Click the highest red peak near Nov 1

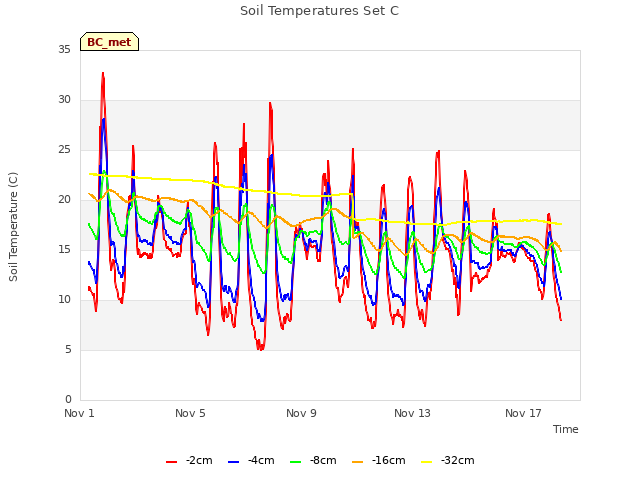pos(103,73)
